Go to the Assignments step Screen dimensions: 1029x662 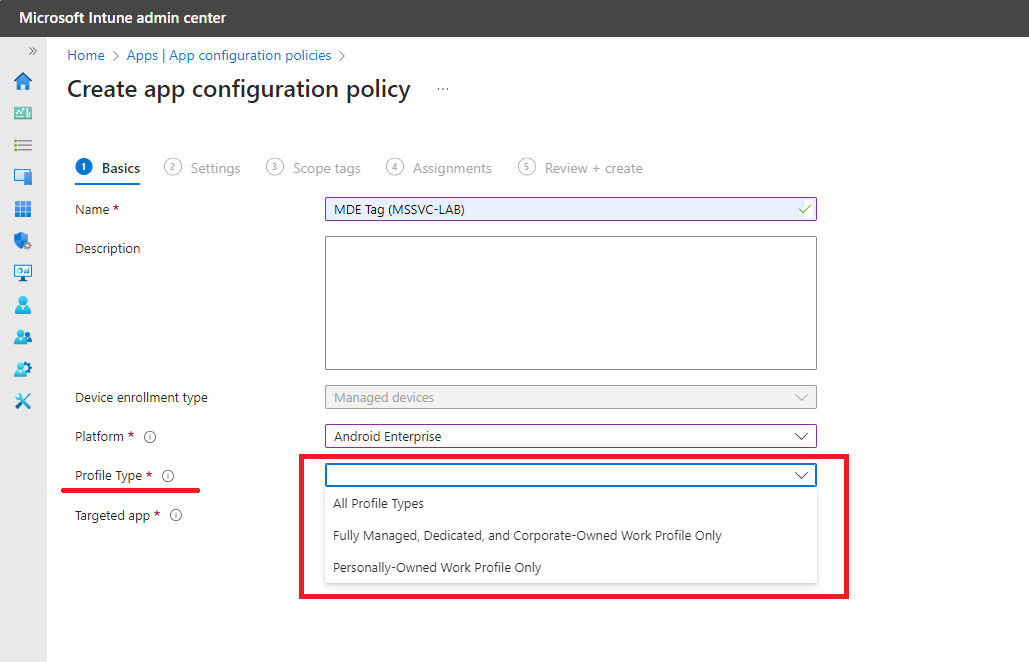[x=439, y=168]
